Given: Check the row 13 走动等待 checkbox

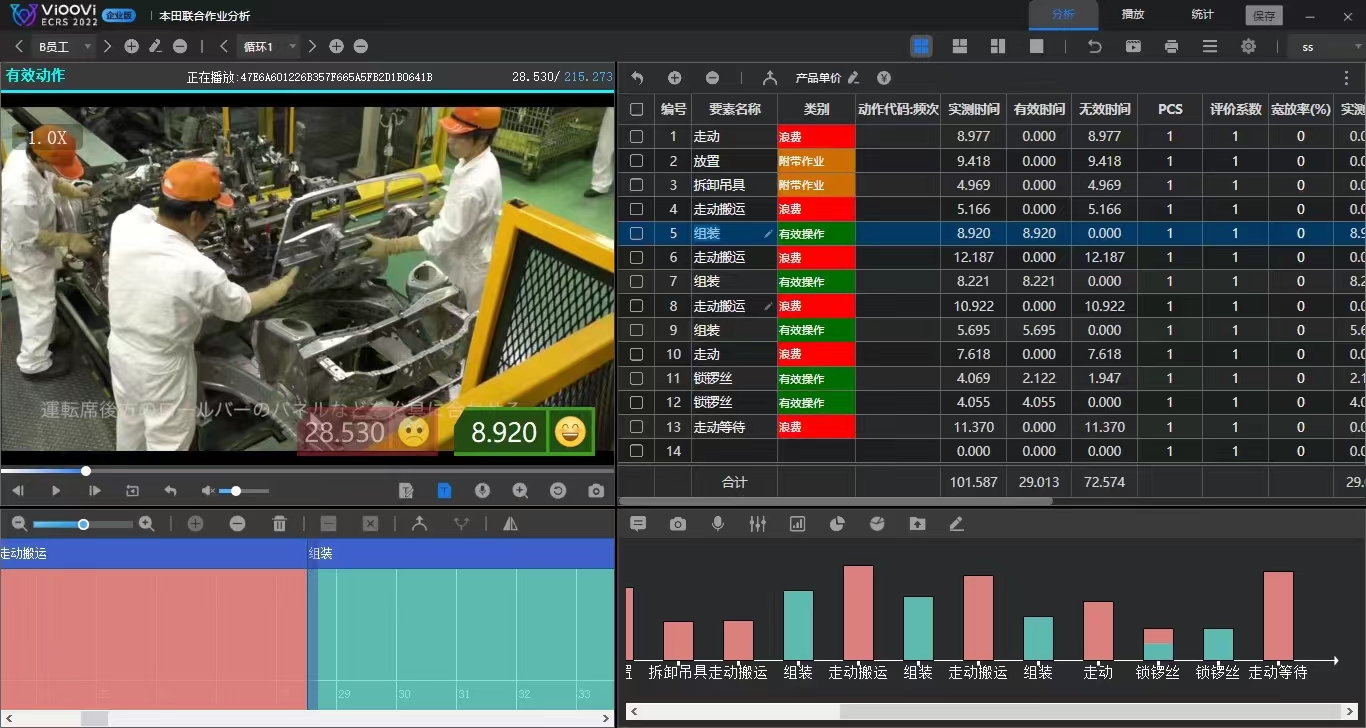Looking at the screenshot, I should [637, 427].
